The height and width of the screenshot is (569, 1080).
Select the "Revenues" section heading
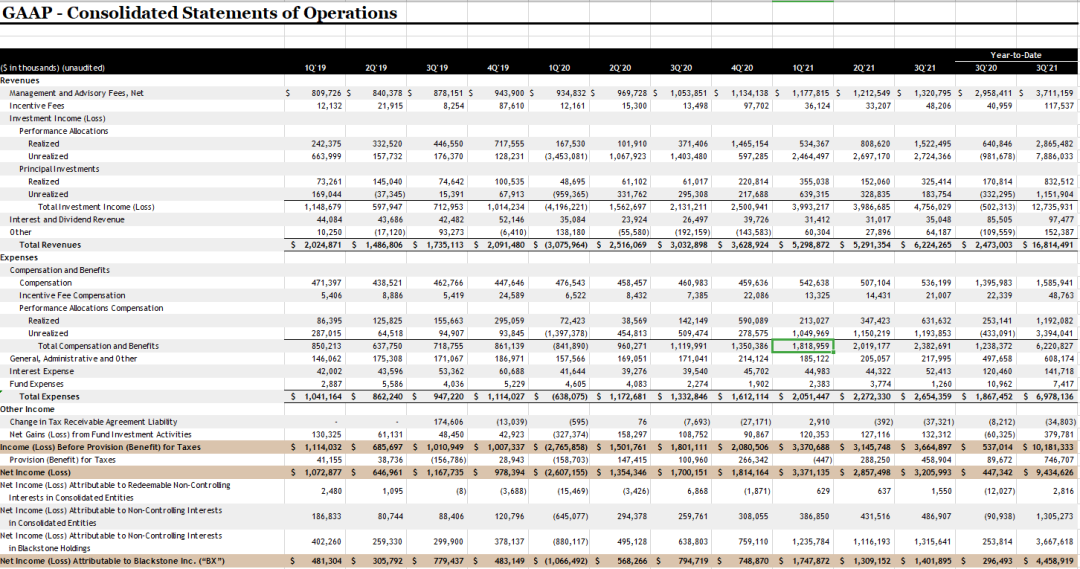pos(20,81)
